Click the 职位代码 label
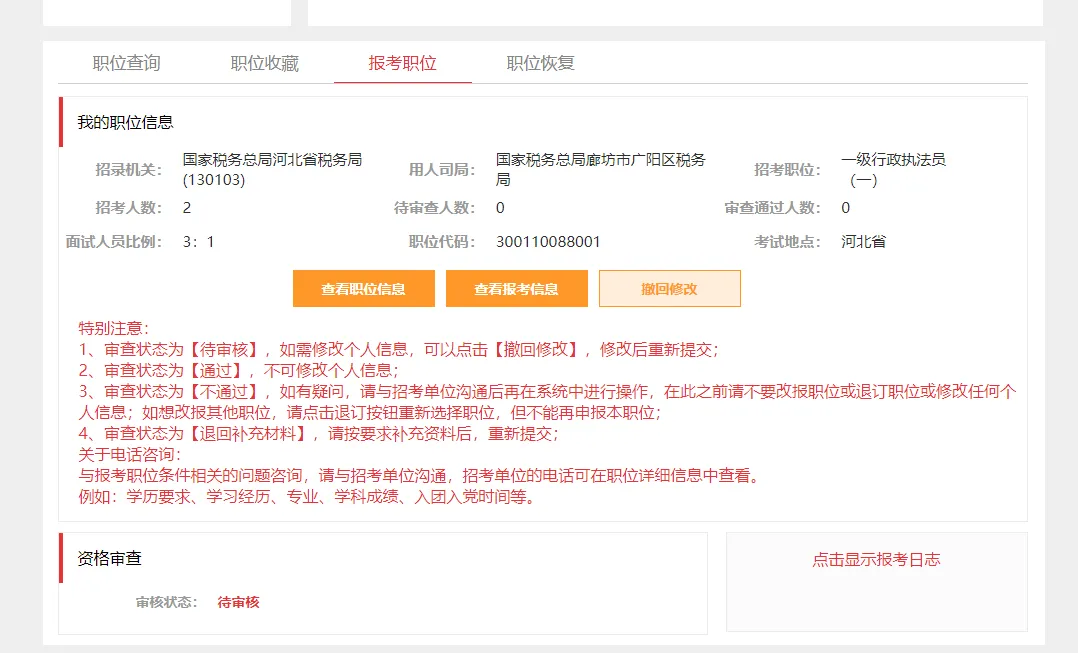The width and height of the screenshot is (1078, 653). [x=442, y=242]
